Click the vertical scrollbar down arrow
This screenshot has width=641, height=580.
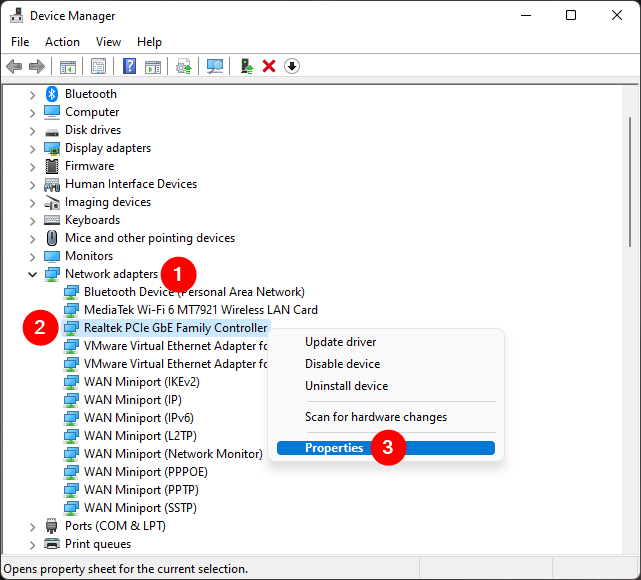pyautogui.click(x=633, y=544)
